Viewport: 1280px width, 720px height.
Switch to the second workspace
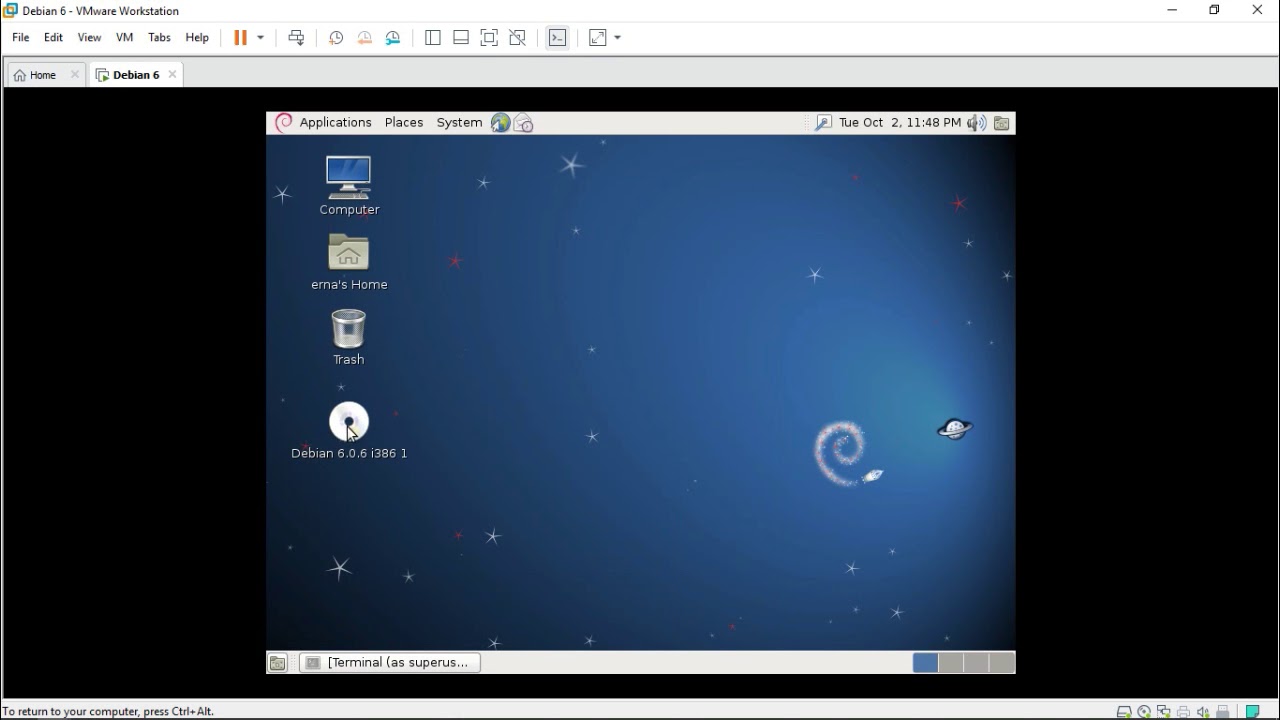pos(951,663)
